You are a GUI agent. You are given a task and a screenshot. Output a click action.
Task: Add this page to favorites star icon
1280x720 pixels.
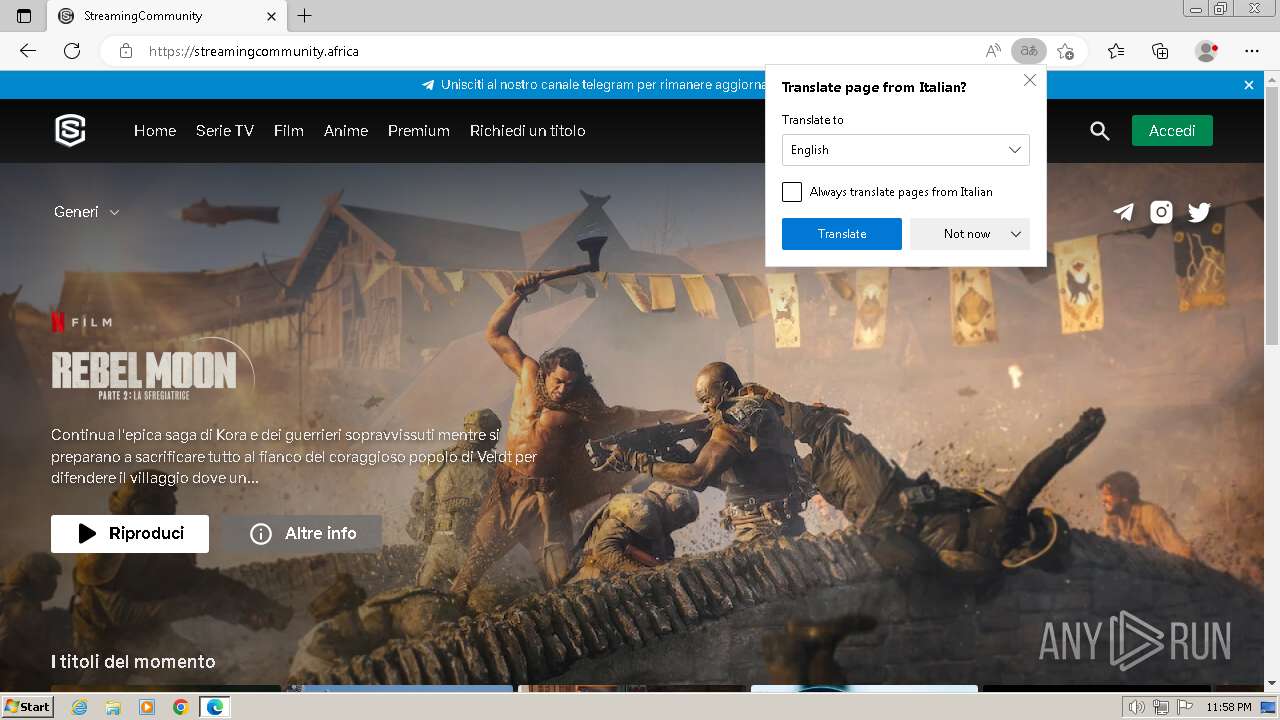tap(1066, 51)
